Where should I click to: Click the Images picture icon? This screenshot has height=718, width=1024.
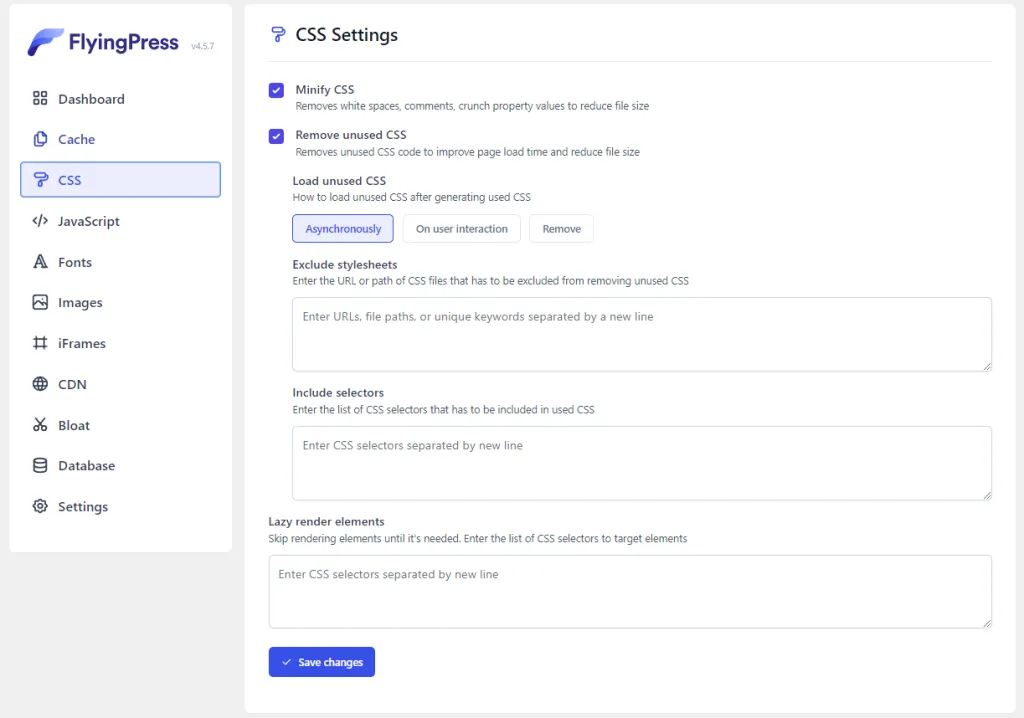point(40,302)
